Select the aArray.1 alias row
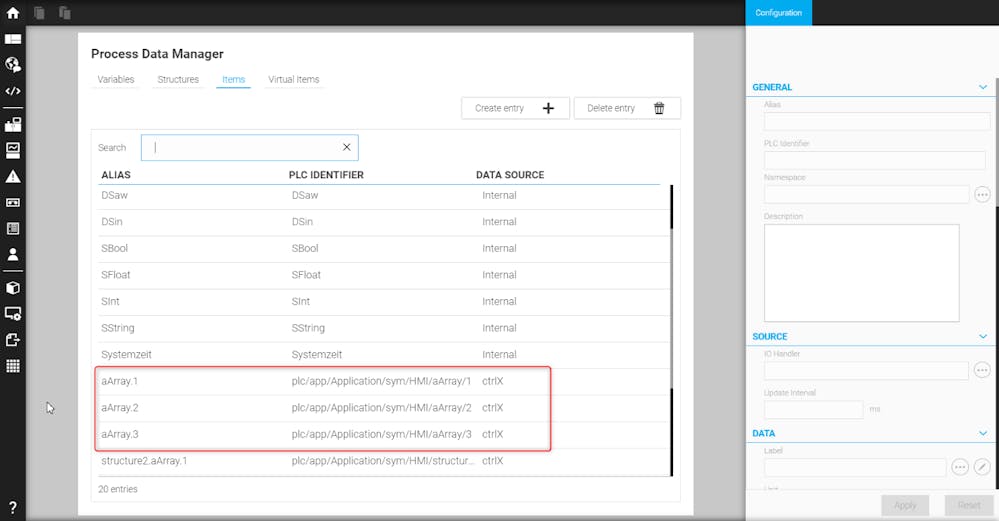This screenshot has height=521, width=999. (384, 381)
